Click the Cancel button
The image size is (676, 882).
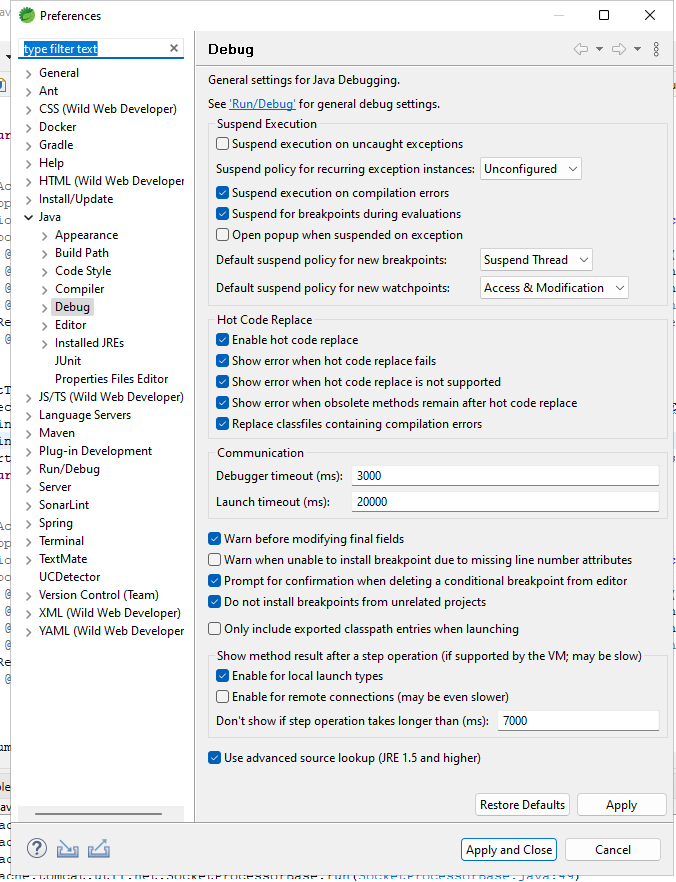point(613,850)
